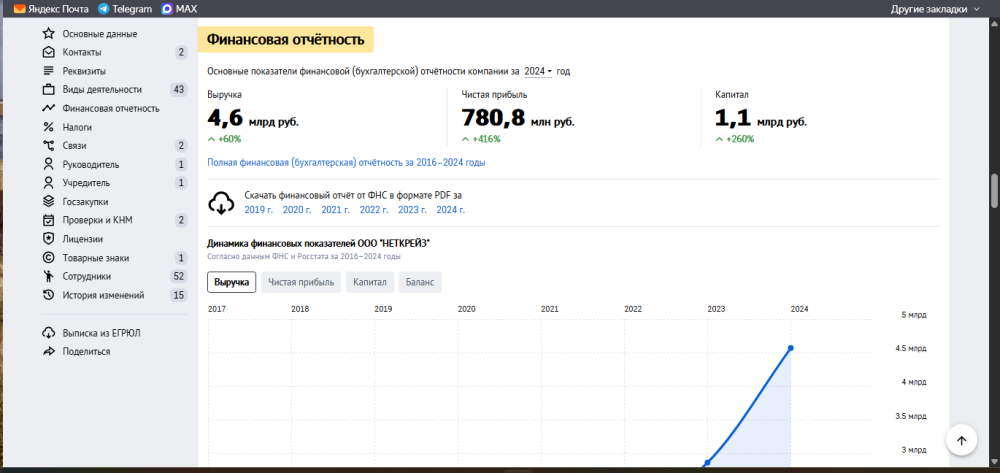Click the Налоги percent icon
The height and width of the screenshot is (473, 1000).
[x=48, y=127]
